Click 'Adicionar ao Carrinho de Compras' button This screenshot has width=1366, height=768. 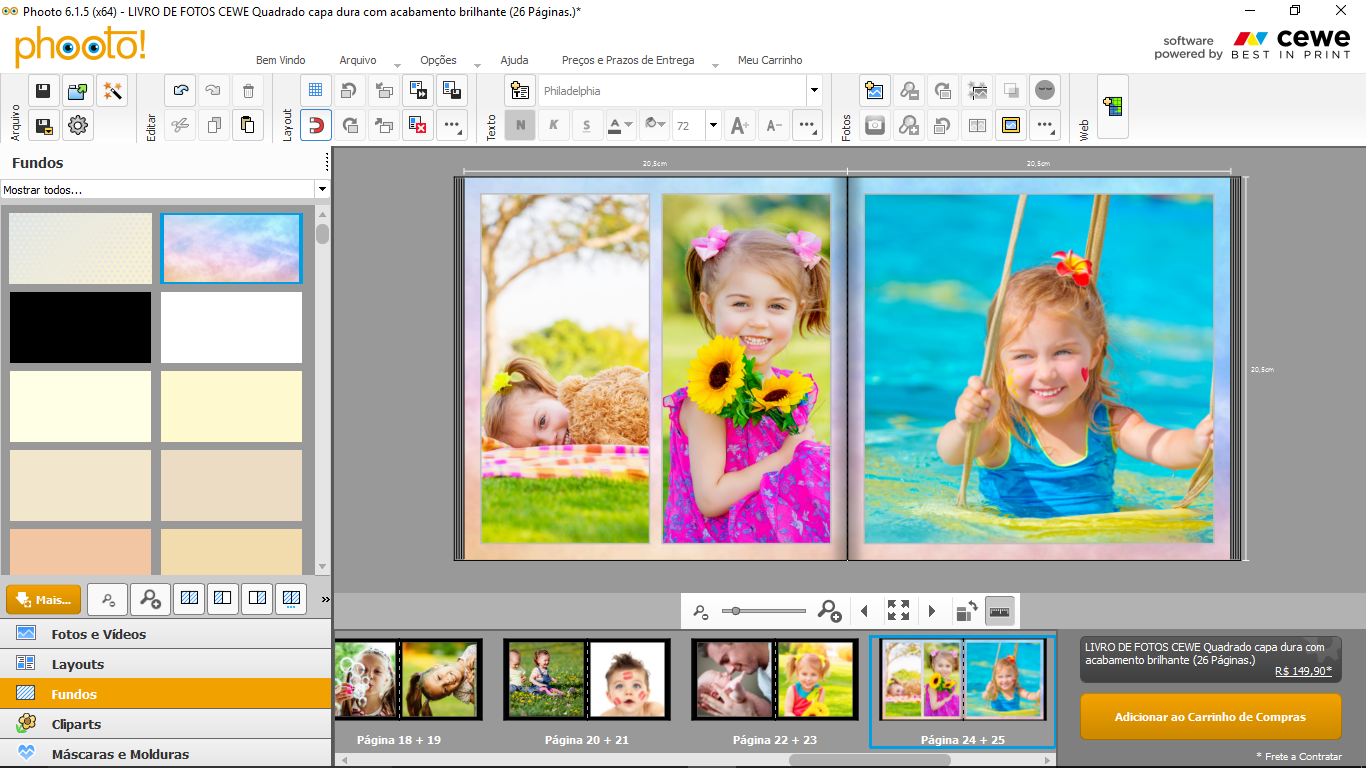pyautogui.click(x=1210, y=717)
